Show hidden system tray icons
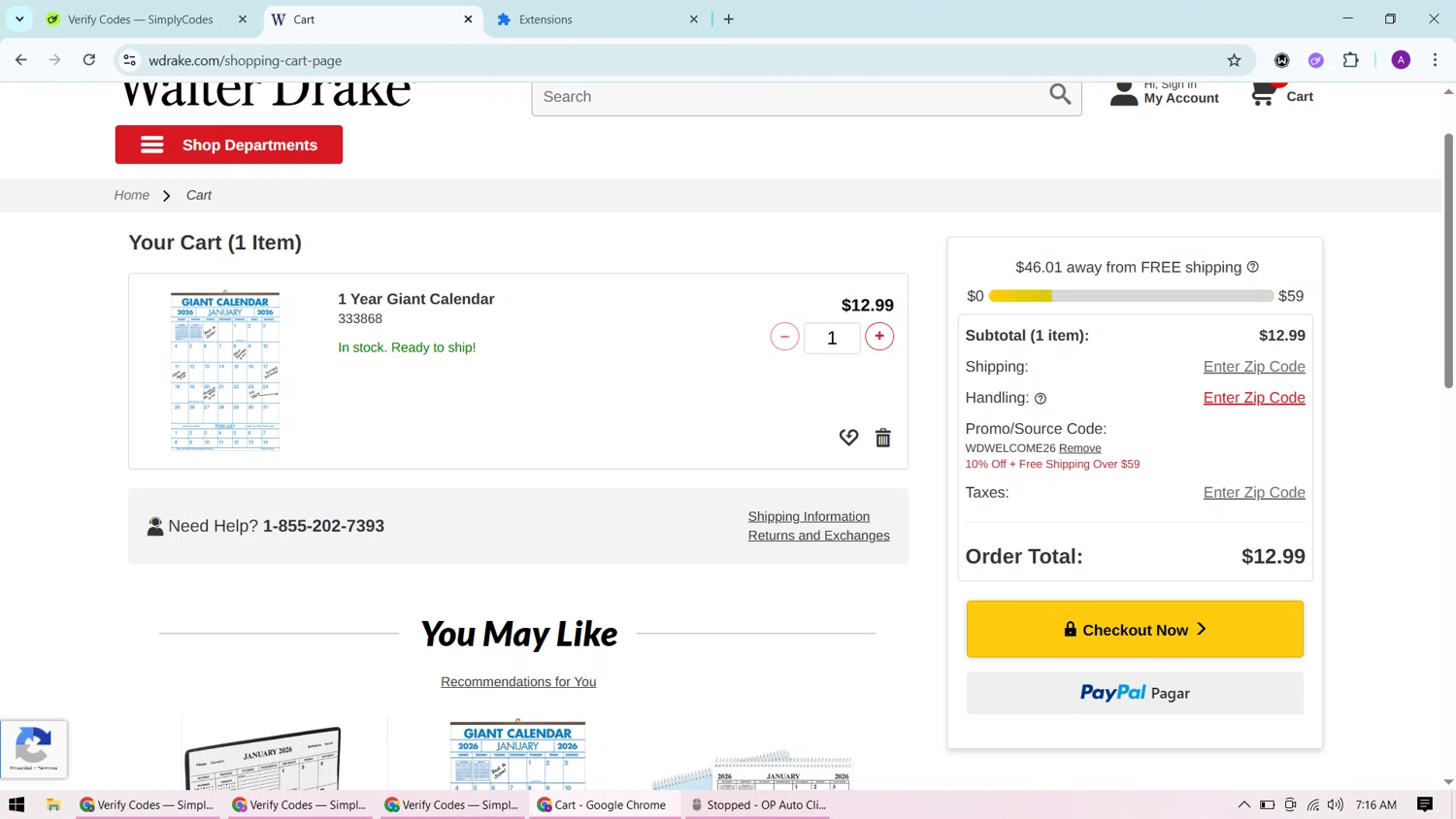This screenshot has width=1456, height=819. click(1243, 804)
